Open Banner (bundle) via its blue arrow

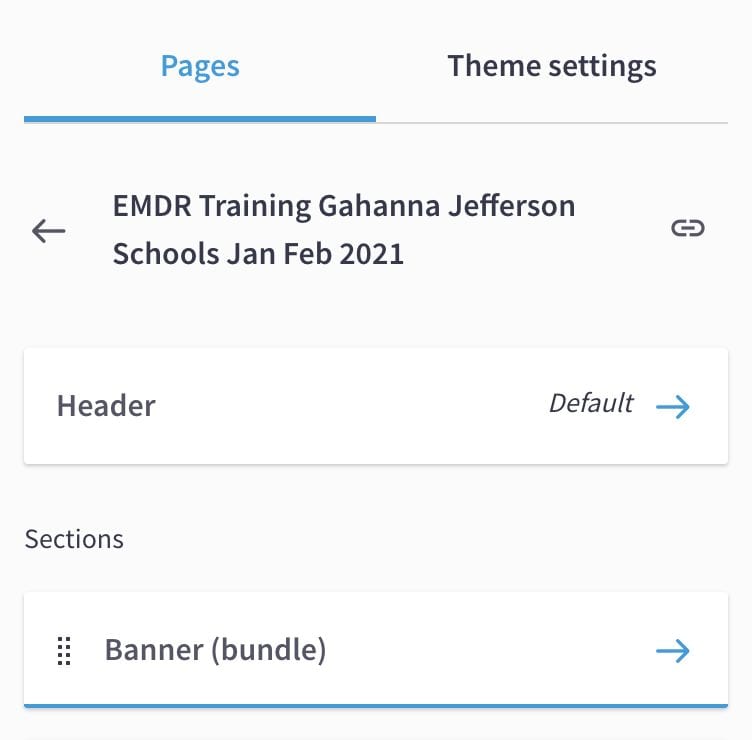point(673,651)
